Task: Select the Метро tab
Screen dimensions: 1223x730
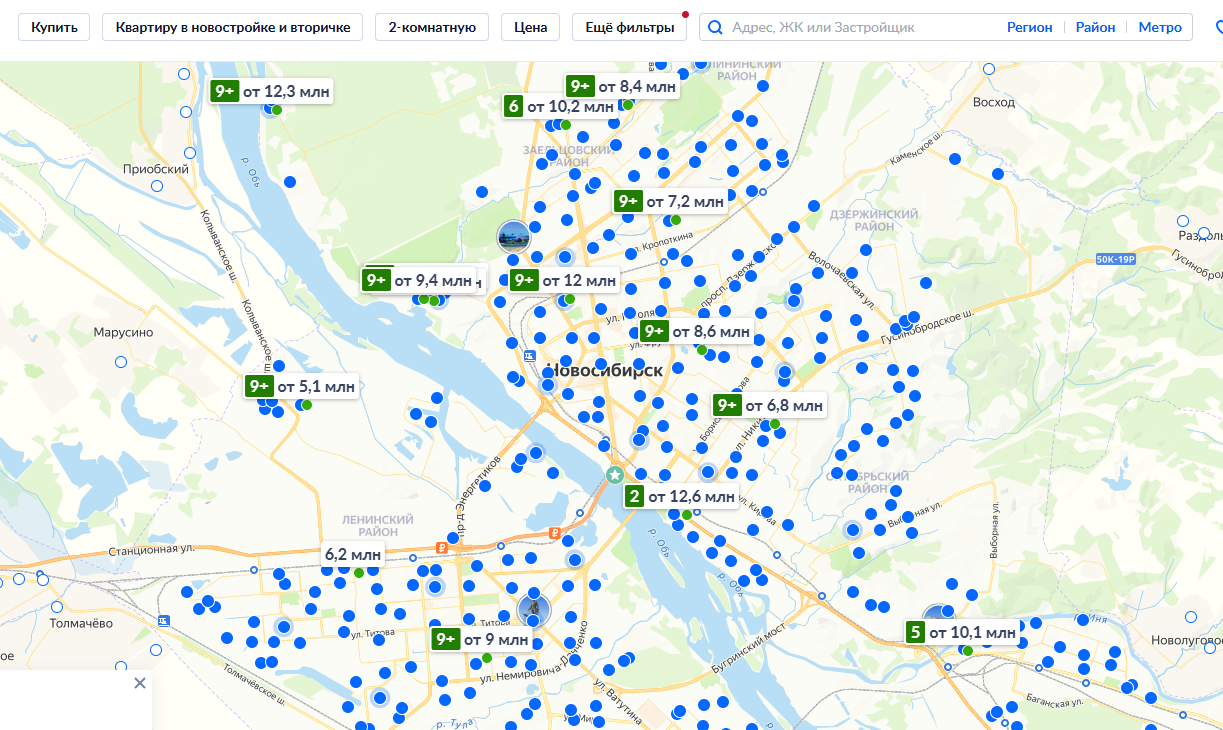Action: [1160, 27]
